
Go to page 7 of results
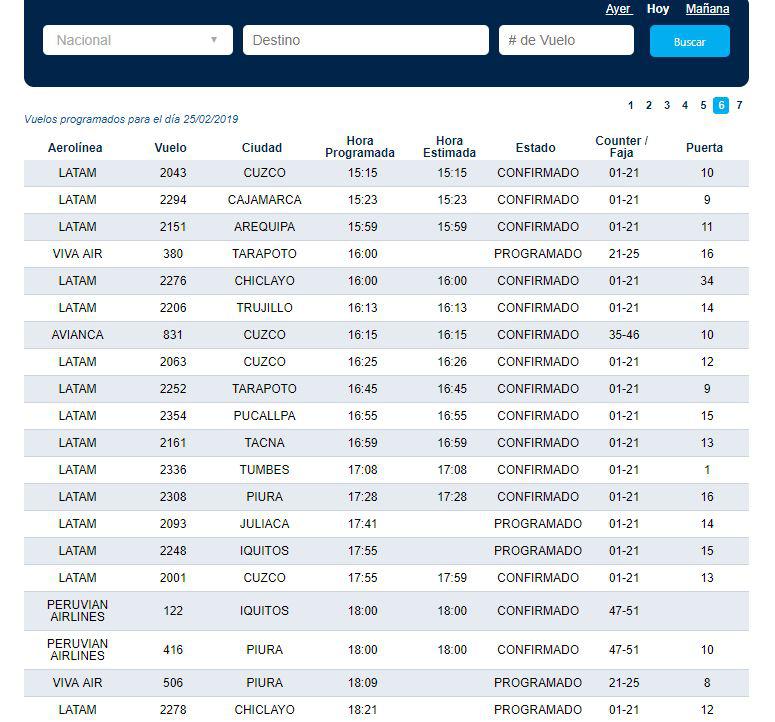(x=739, y=105)
